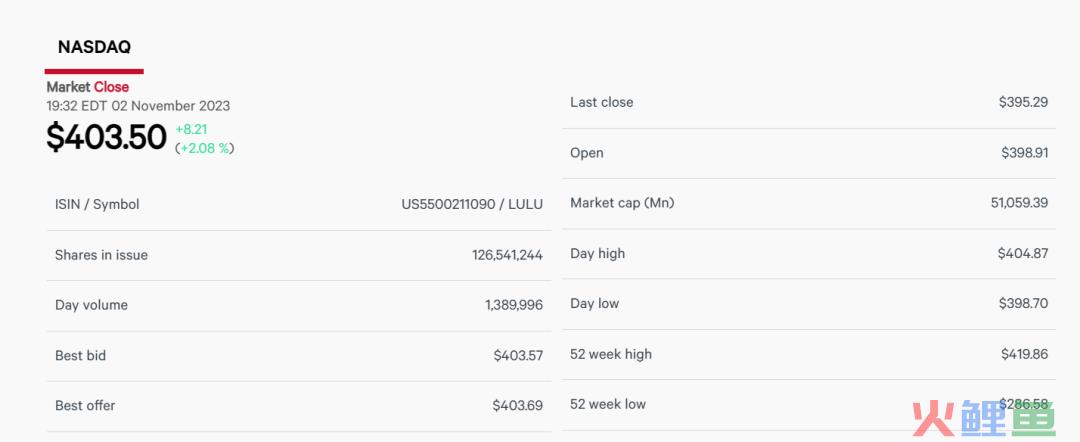Click the US5500211090 / LULU value
The height and width of the screenshot is (442, 1080).
pos(472,204)
